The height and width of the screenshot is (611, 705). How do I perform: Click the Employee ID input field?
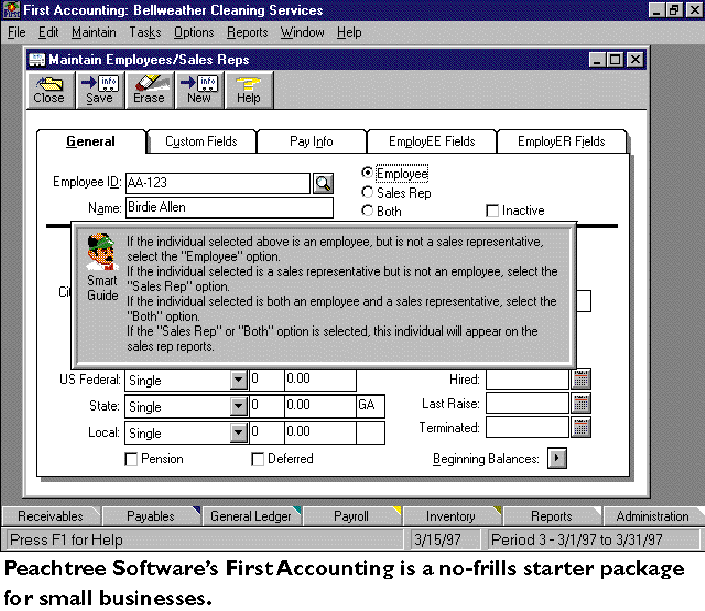click(x=218, y=183)
